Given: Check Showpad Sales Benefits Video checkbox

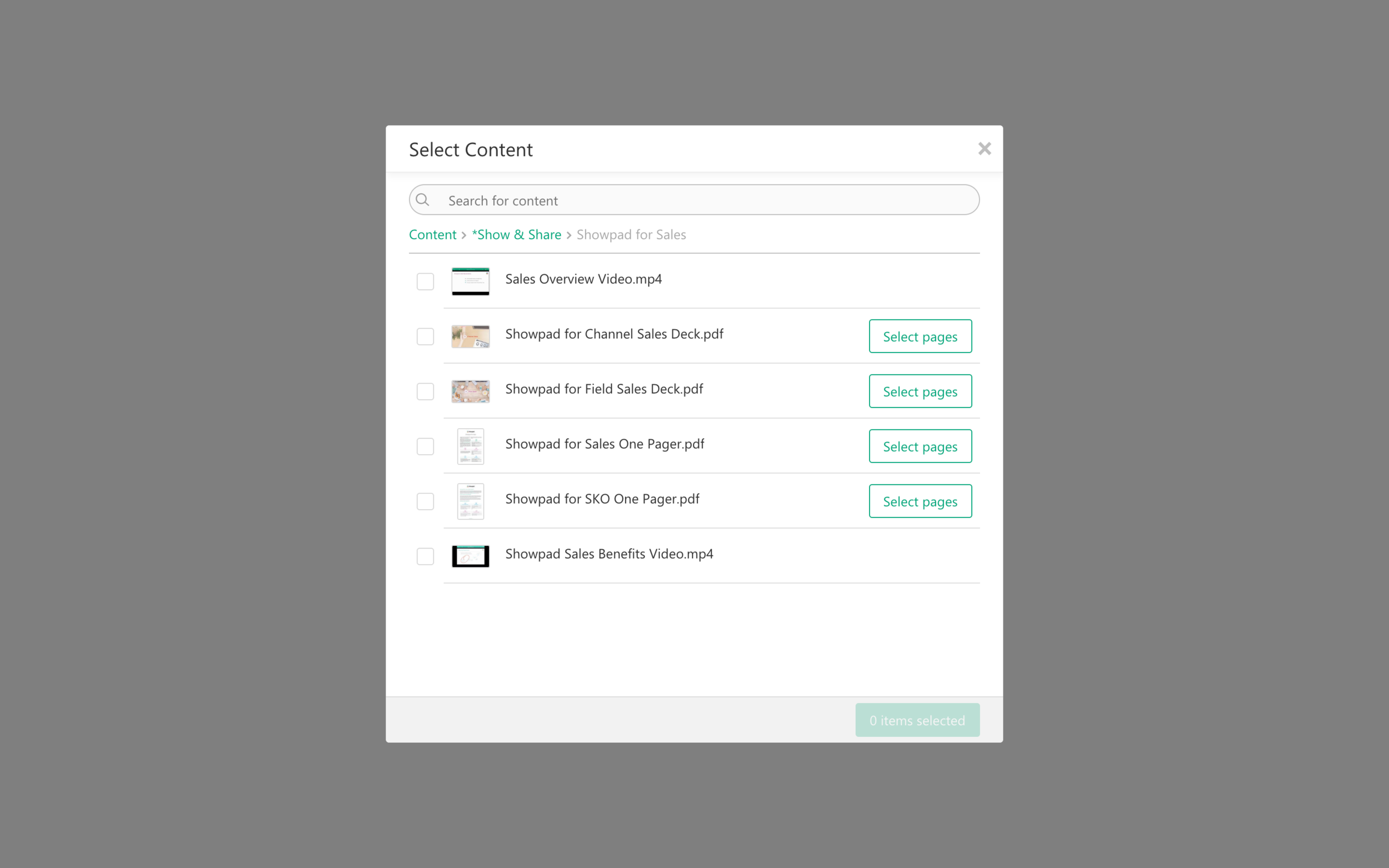Looking at the screenshot, I should (425, 556).
